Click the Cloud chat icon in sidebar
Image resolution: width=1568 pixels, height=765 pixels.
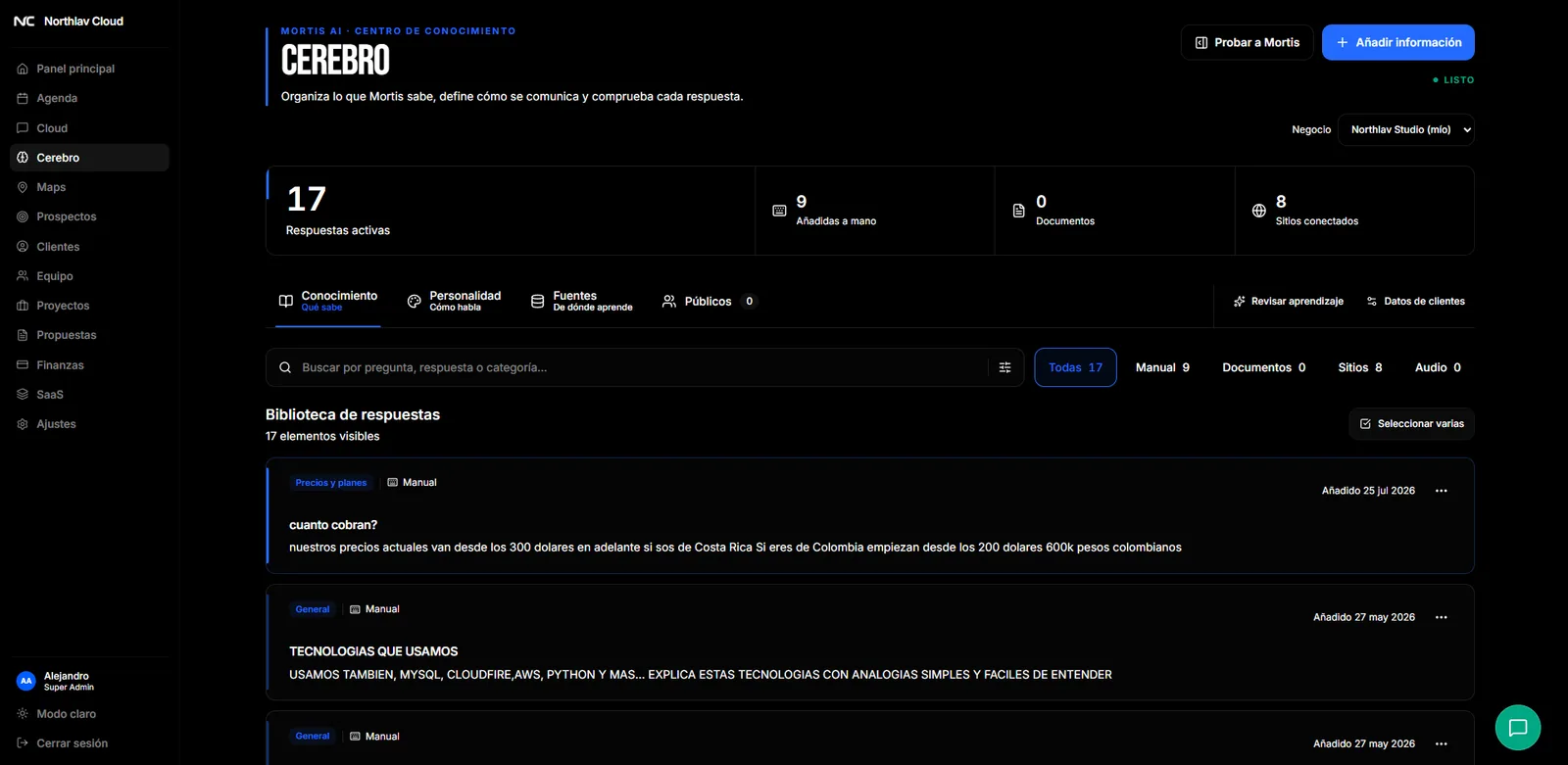(23, 128)
